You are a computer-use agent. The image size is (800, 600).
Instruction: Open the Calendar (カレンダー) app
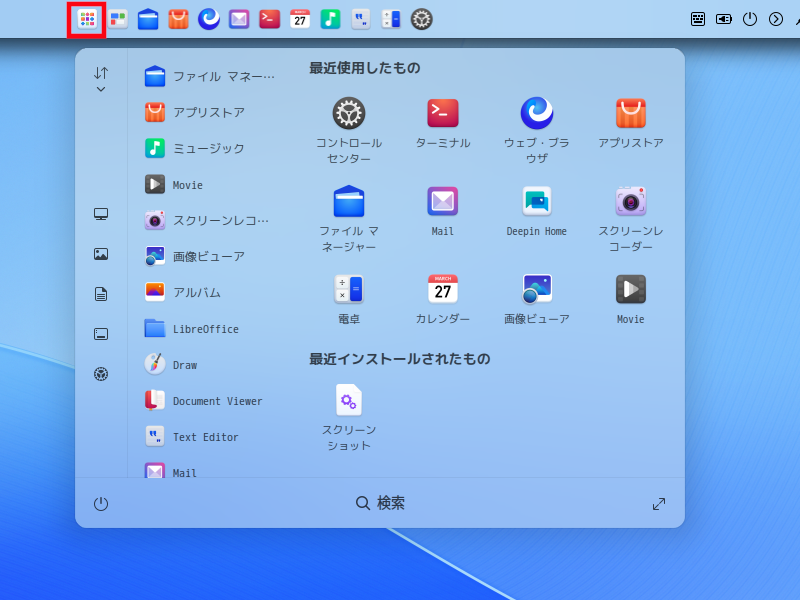tap(442, 290)
